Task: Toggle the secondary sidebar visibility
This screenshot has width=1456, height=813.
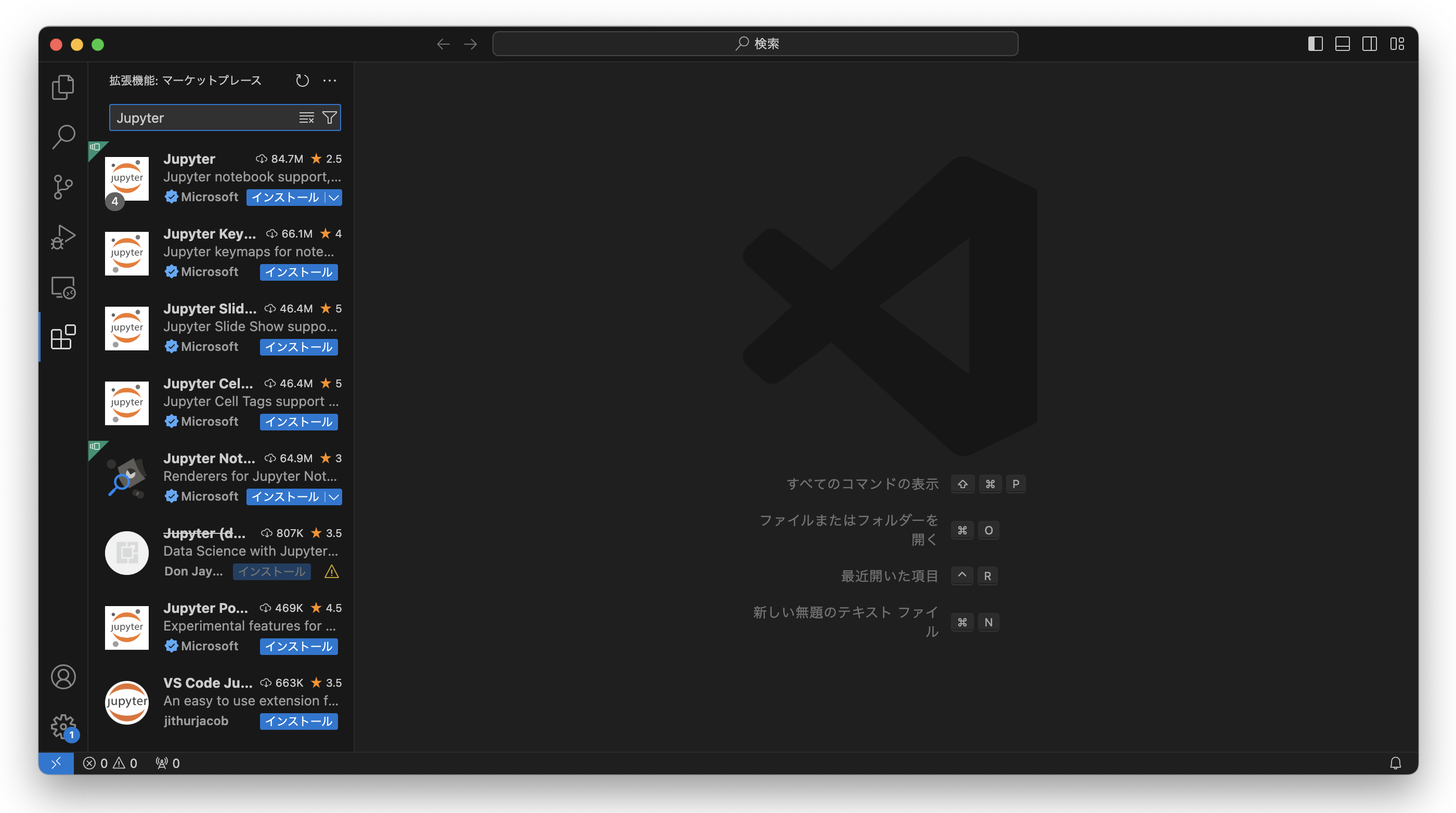Action: click(1370, 44)
